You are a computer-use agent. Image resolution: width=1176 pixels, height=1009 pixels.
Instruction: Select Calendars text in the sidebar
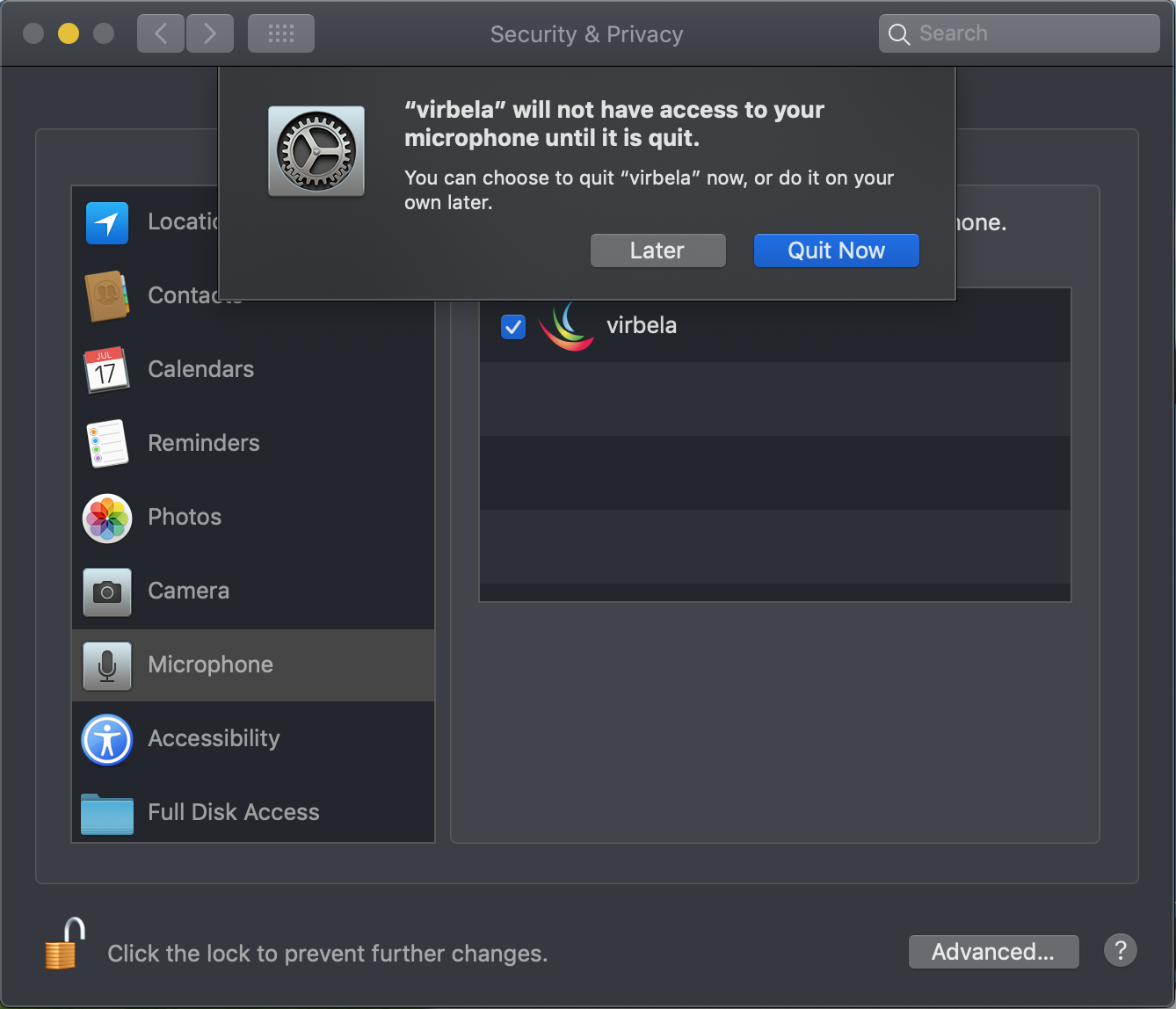coord(201,369)
